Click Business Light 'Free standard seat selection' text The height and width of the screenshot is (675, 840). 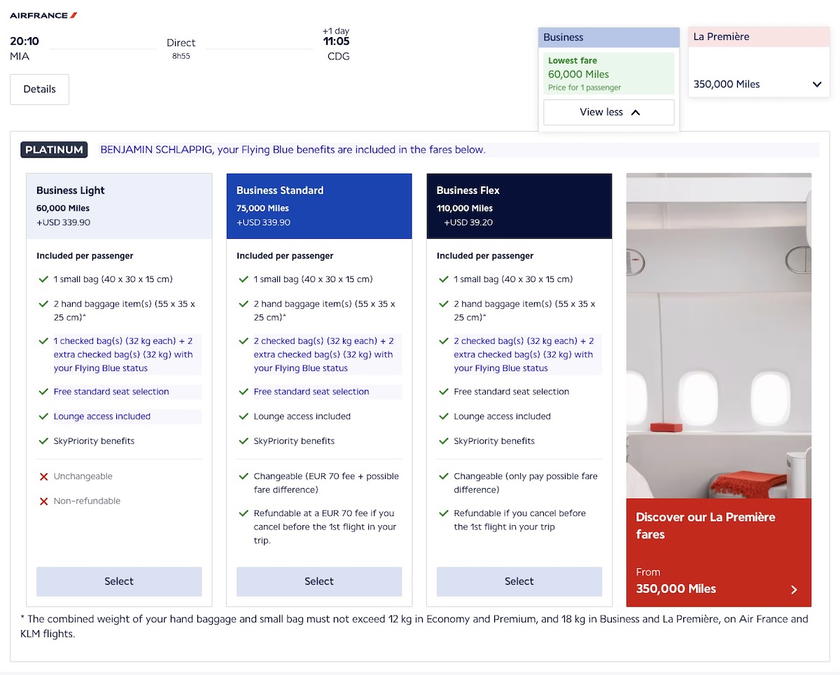pyautogui.click(x=111, y=392)
